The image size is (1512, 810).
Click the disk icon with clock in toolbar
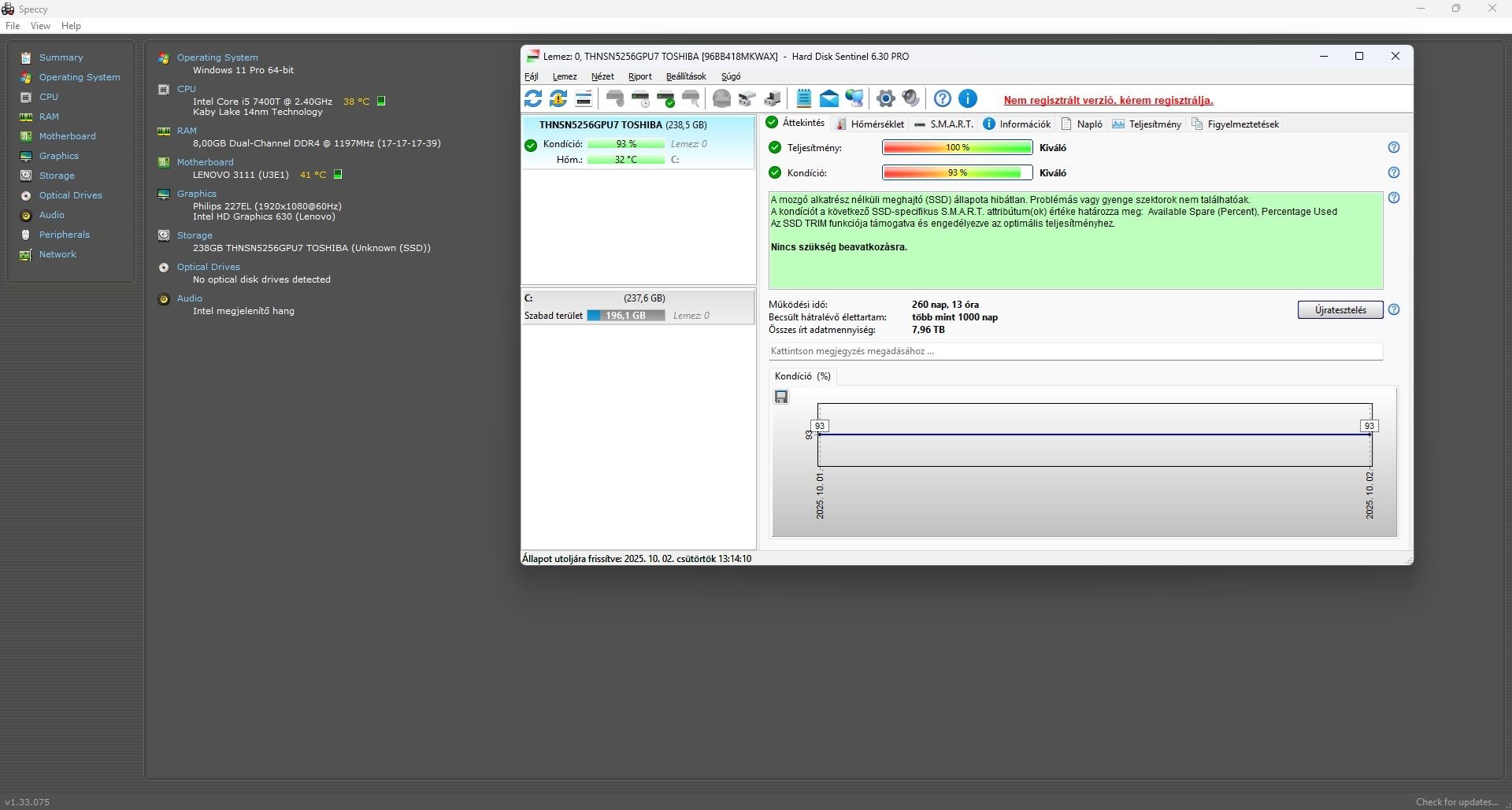pyautogui.click(x=640, y=98)
